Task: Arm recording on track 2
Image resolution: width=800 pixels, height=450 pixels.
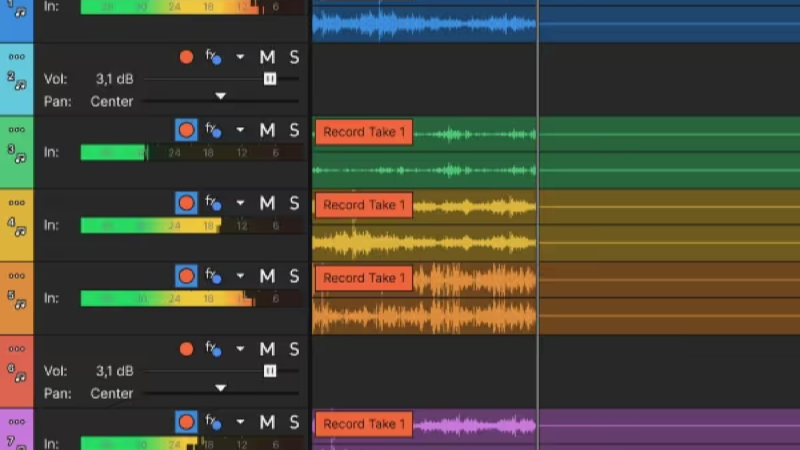Action: [186, 57]
